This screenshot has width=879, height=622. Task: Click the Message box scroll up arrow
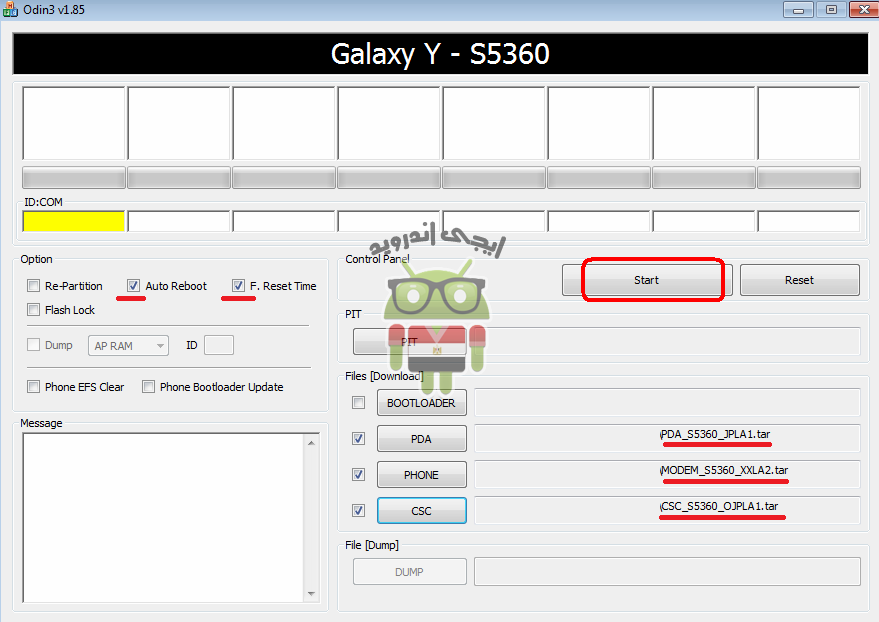tap(312, 443)
